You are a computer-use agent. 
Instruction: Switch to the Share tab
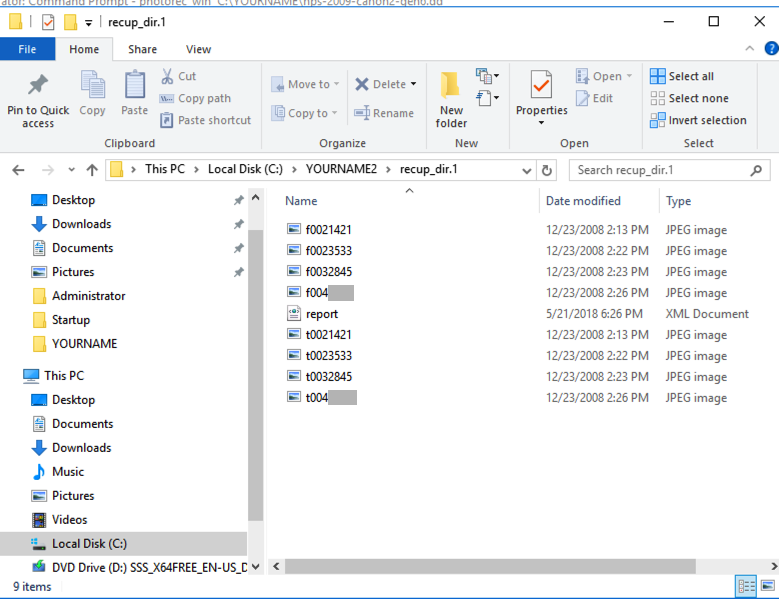tap(142, 49)
